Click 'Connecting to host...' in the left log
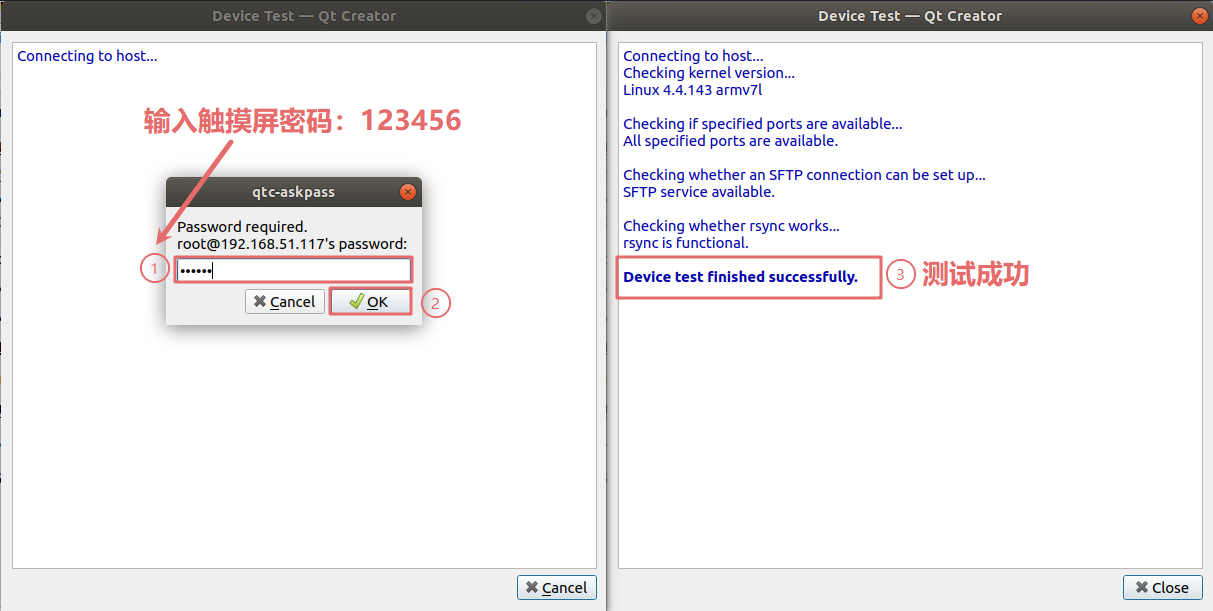The image size is (1213, 611). (x=87, y=56)
